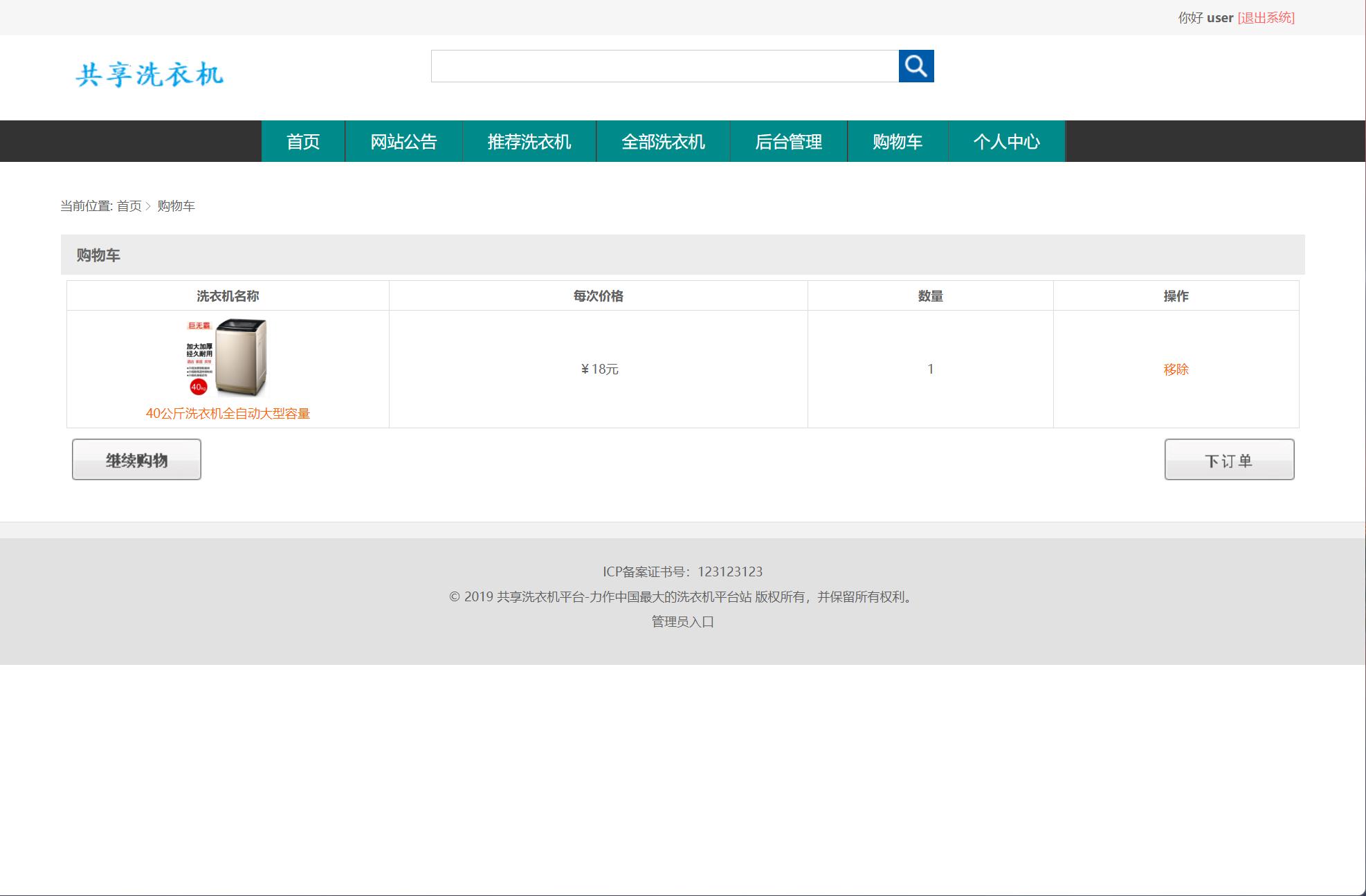Click the search magnifier icon

[x=916, y=66]
